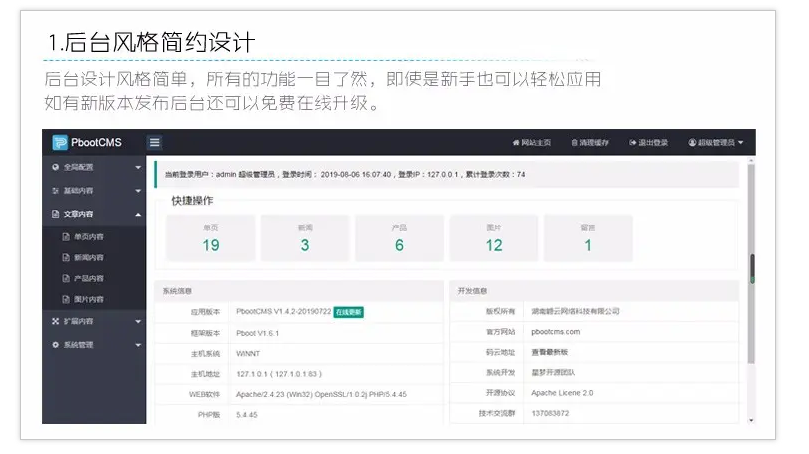809x454 pixels.
Task: Click the trash icon beside 清理缓存
Action: [x=574, y=143]
